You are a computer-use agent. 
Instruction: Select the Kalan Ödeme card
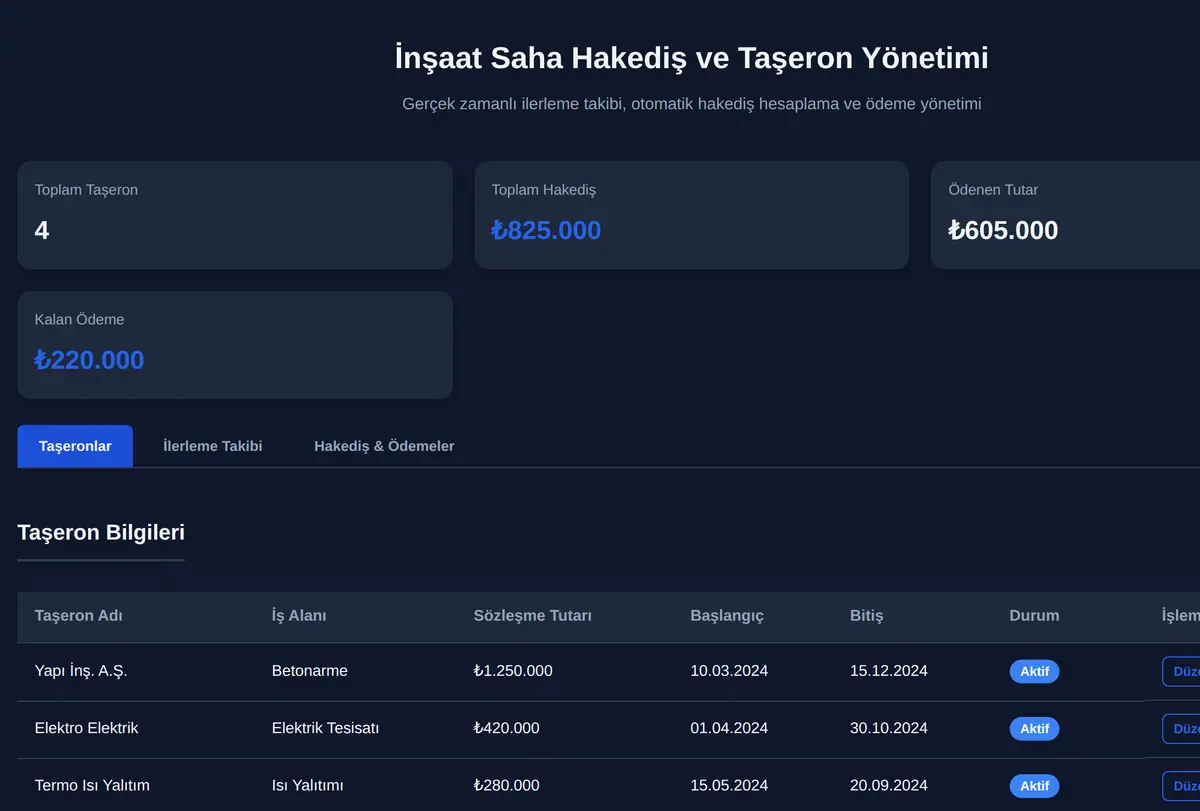(235, 345)
